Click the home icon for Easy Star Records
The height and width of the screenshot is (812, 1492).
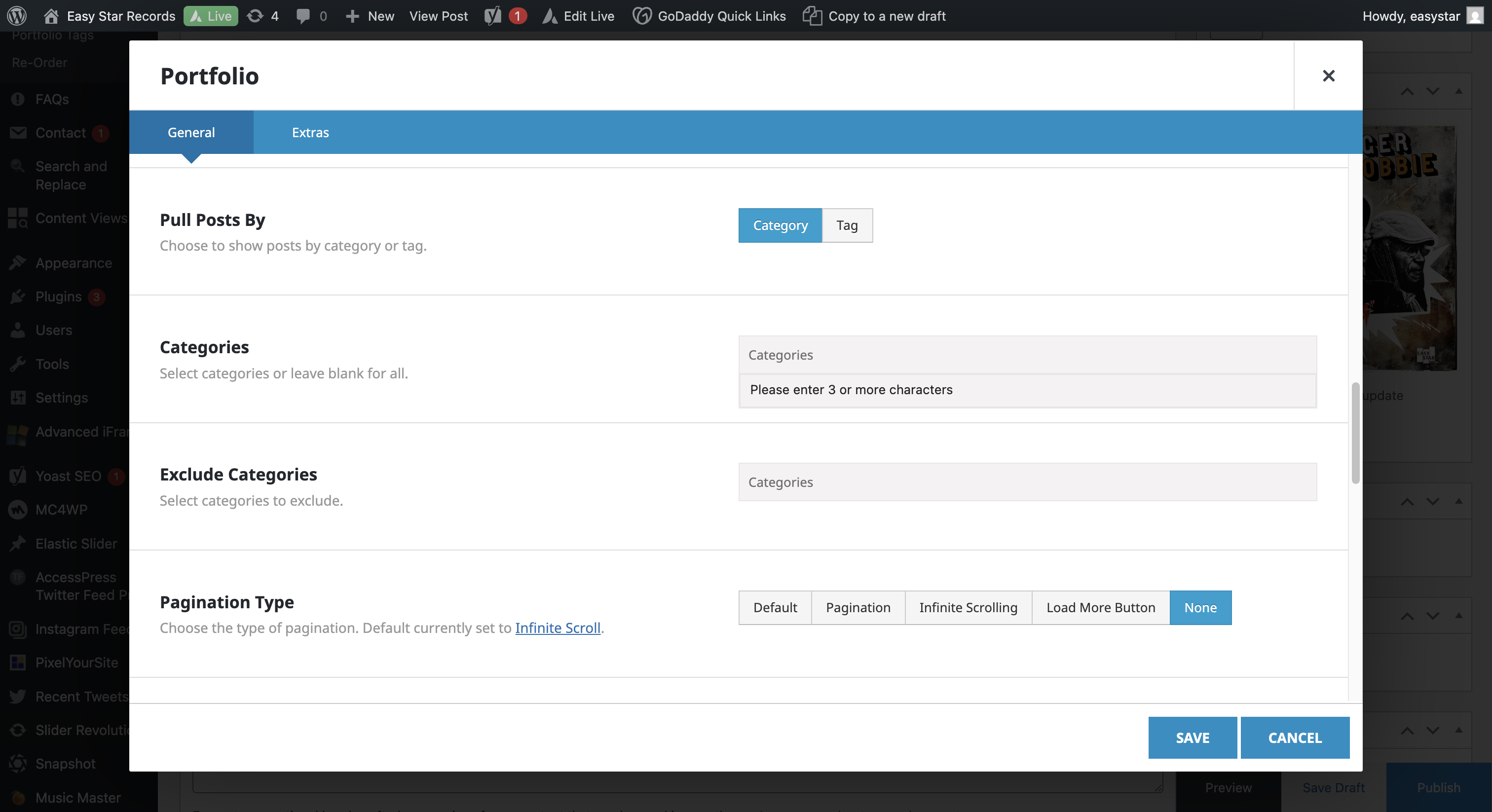[x=51, y=16]
